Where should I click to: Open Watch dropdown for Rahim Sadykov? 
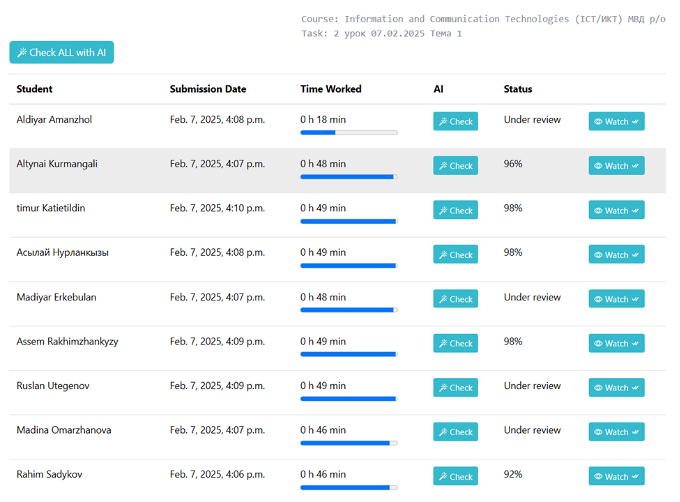point(616,476)
